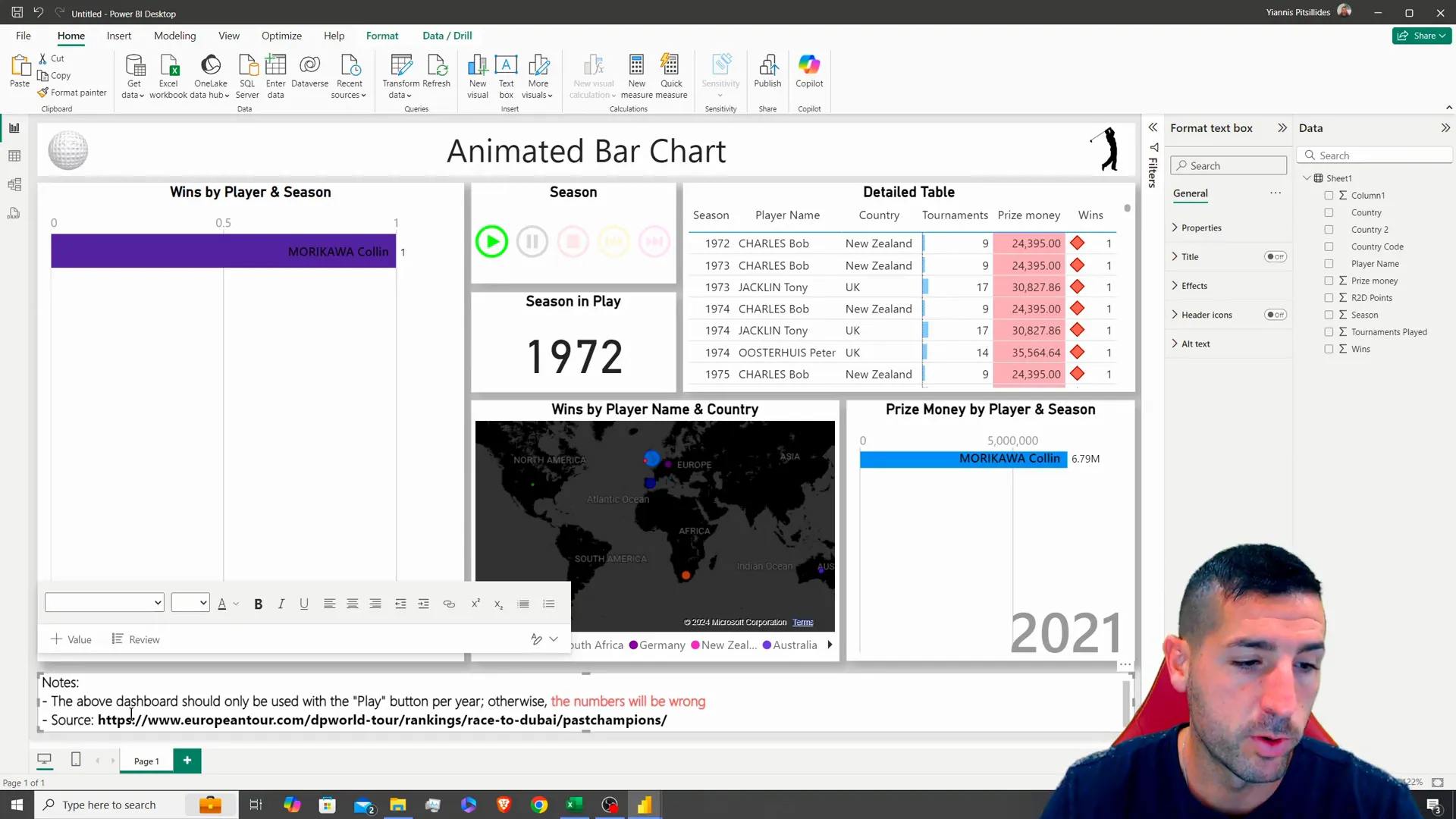Click the Play button to start animation
Screen dimensions: 1456x819
491,241
